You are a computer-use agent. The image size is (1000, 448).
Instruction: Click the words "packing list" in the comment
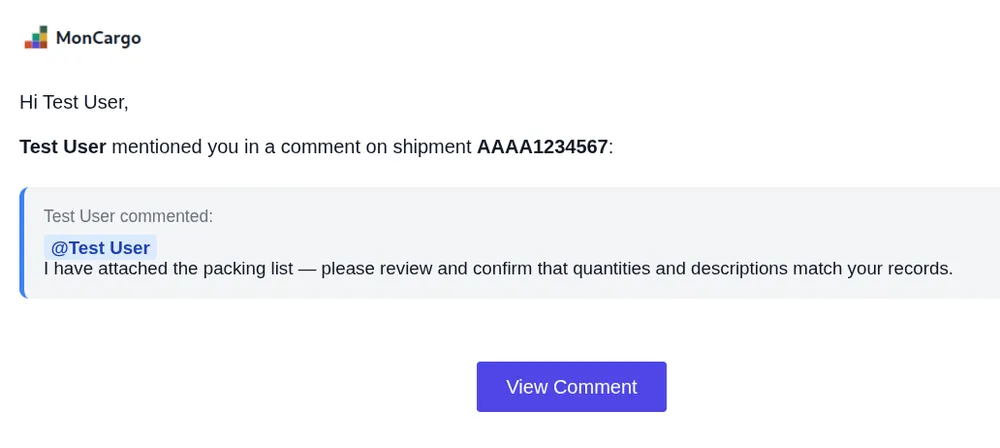[246, 269]
